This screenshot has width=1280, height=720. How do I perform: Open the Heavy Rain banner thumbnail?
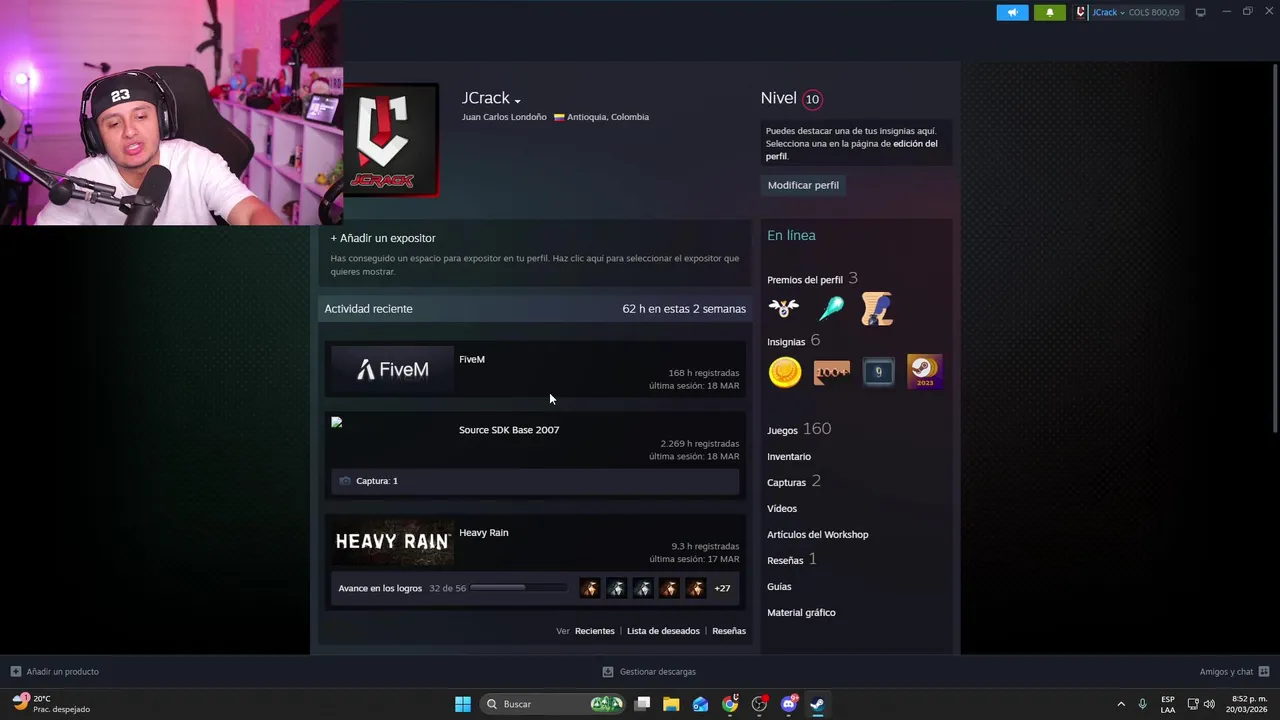pos(393,542)
